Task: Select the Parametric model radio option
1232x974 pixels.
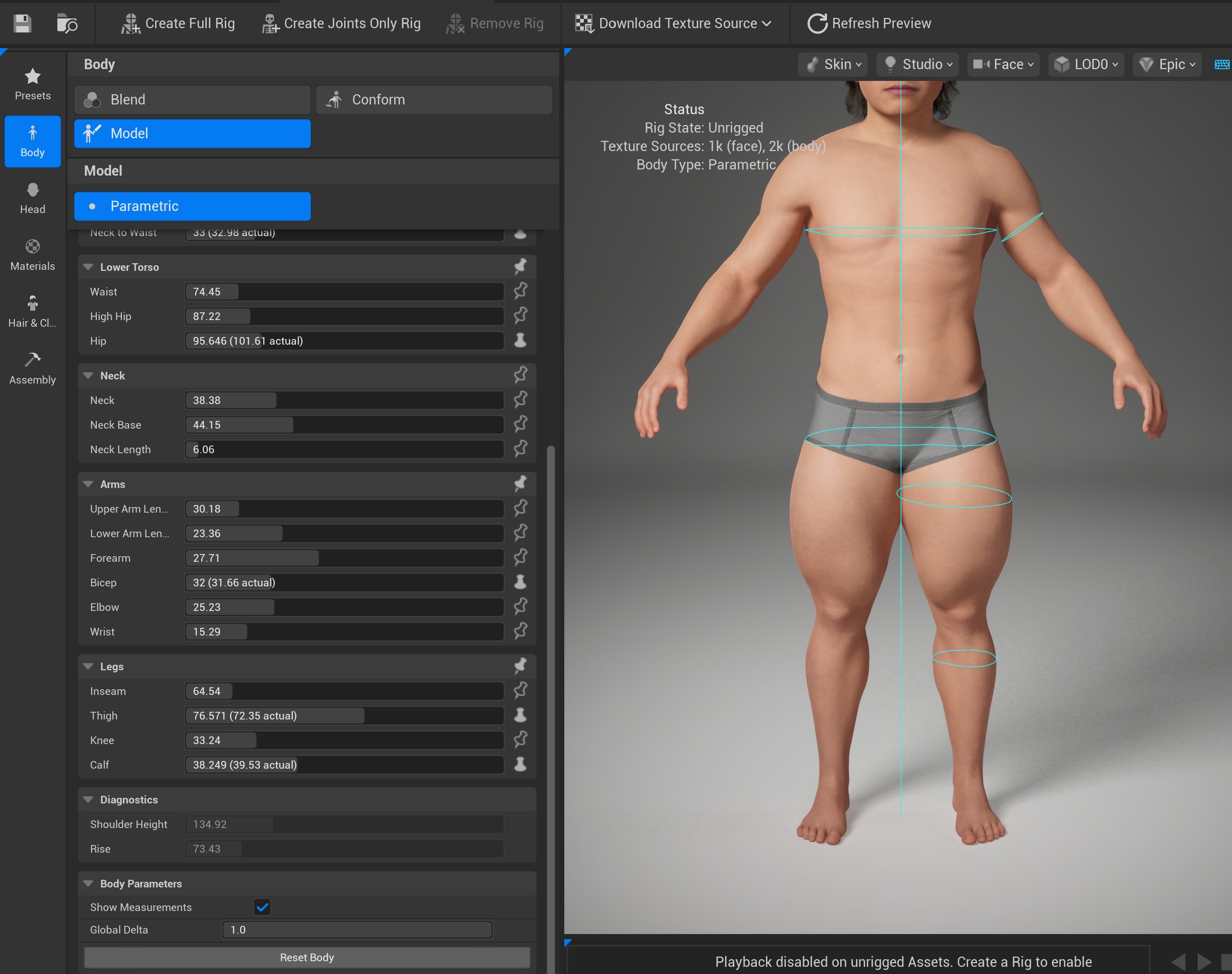Action: point(192,206)
